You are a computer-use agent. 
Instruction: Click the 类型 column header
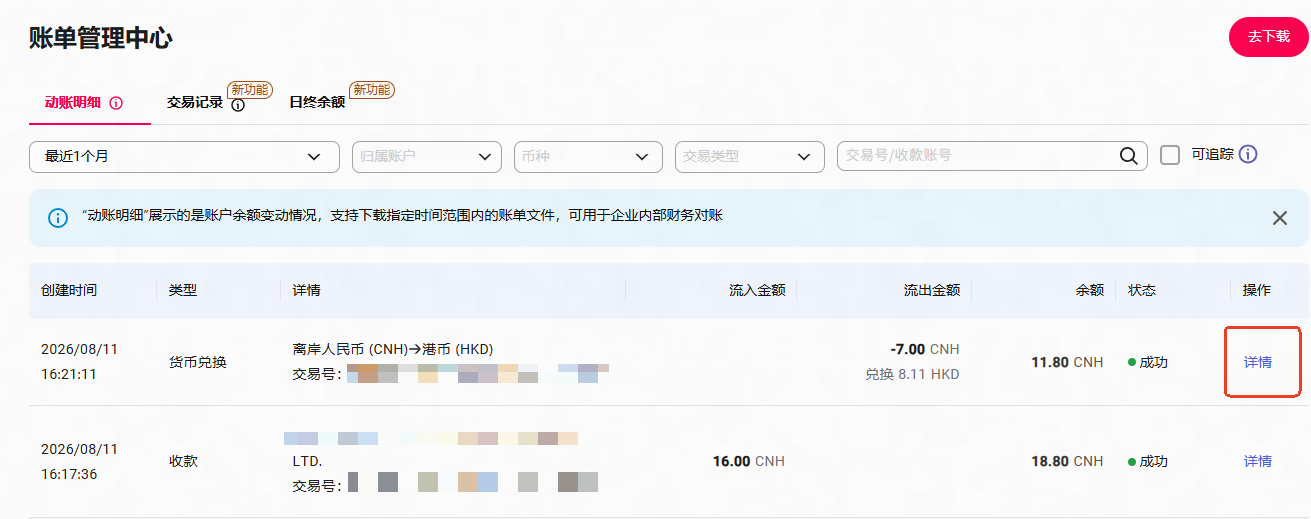(x=183, y=290)
